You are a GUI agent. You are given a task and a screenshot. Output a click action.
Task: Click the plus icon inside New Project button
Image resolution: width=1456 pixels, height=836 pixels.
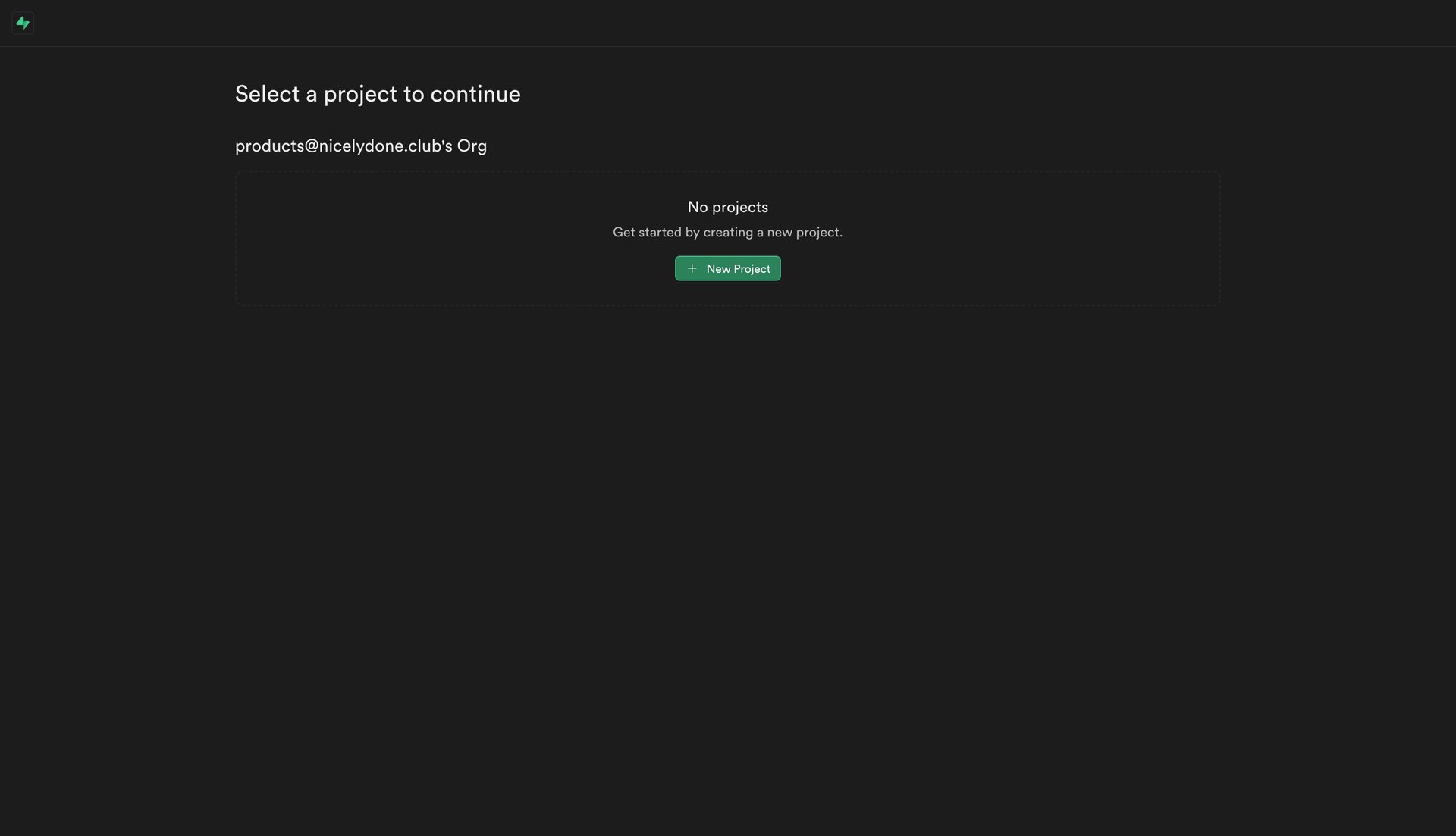click(692, 268)
